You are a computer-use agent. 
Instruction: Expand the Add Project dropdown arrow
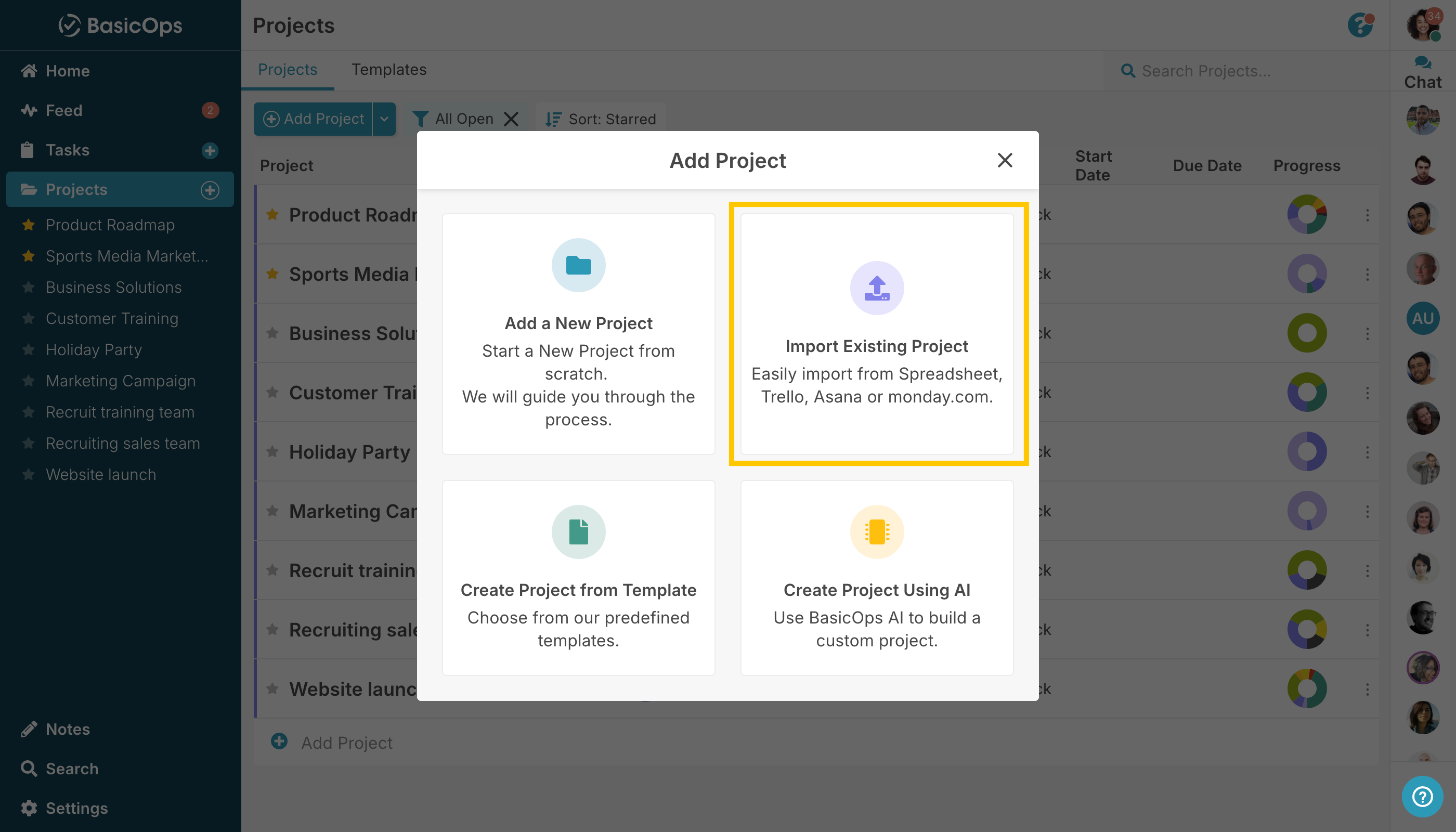point(384,119)
